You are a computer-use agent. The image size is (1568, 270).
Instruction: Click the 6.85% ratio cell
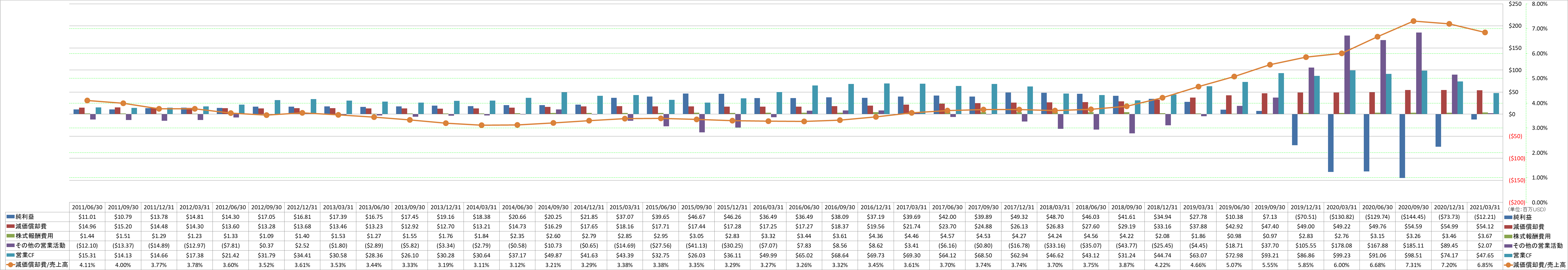pyautogui.click(x=1485, y=265)
